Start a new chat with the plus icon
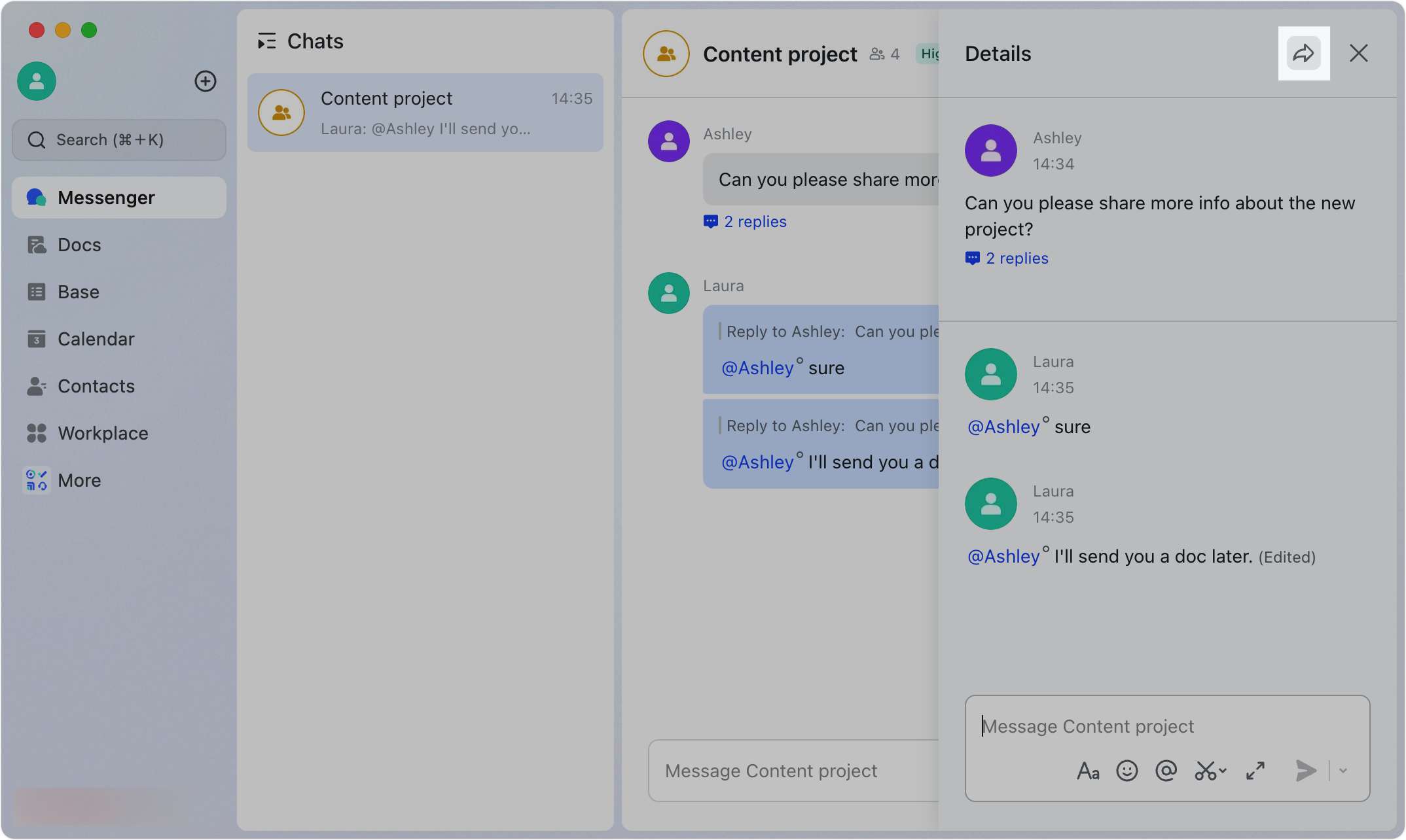Viewport: 1406px width, 840px height. (x=206, y=81)
